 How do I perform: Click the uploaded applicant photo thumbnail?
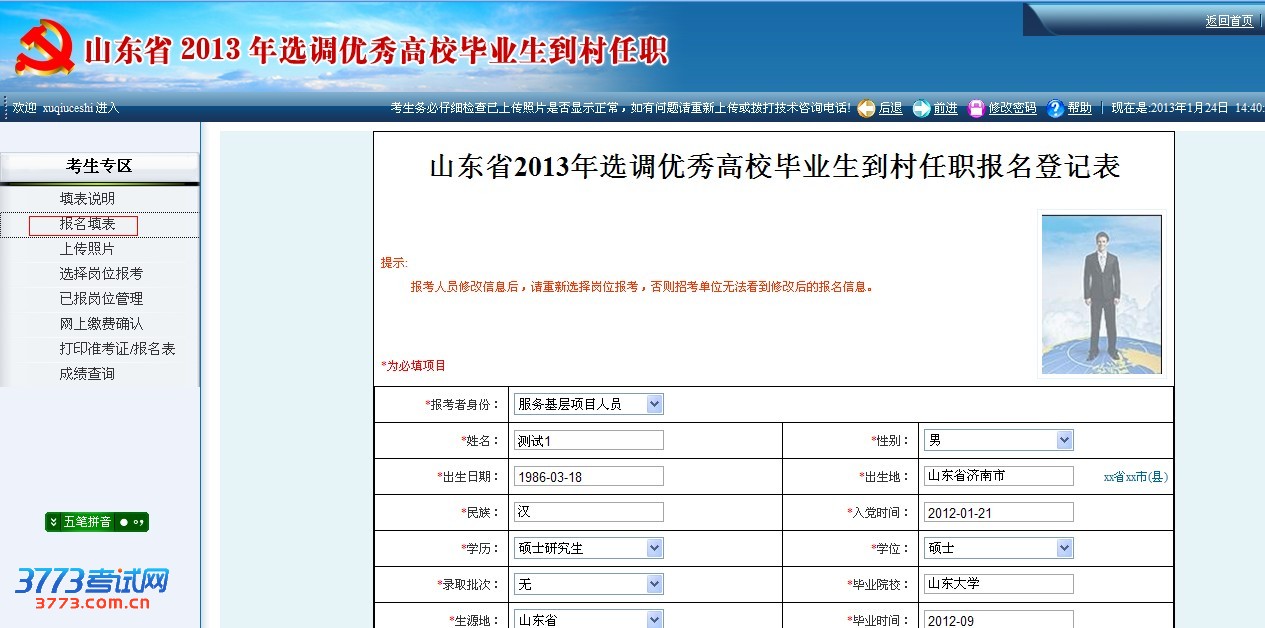[1101, 294]
